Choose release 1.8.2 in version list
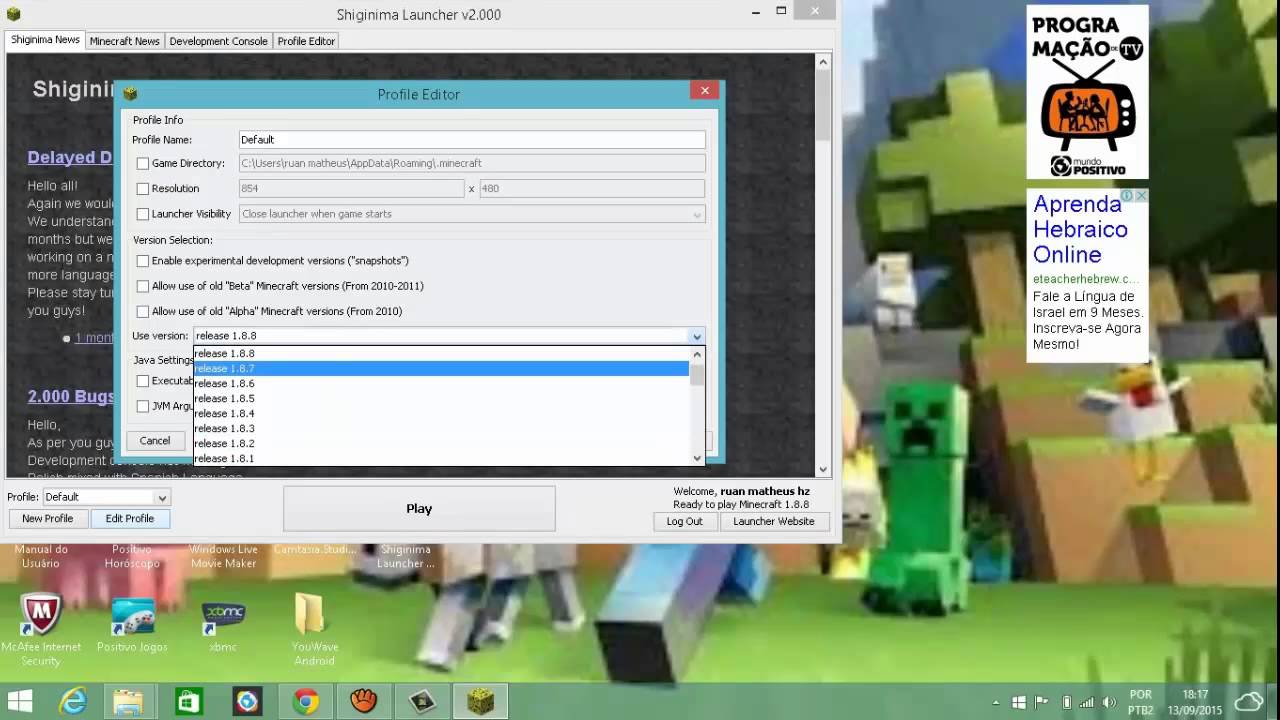Image resolution: width=1280 pixels, height=720 pixels. [x=441, y=443]
